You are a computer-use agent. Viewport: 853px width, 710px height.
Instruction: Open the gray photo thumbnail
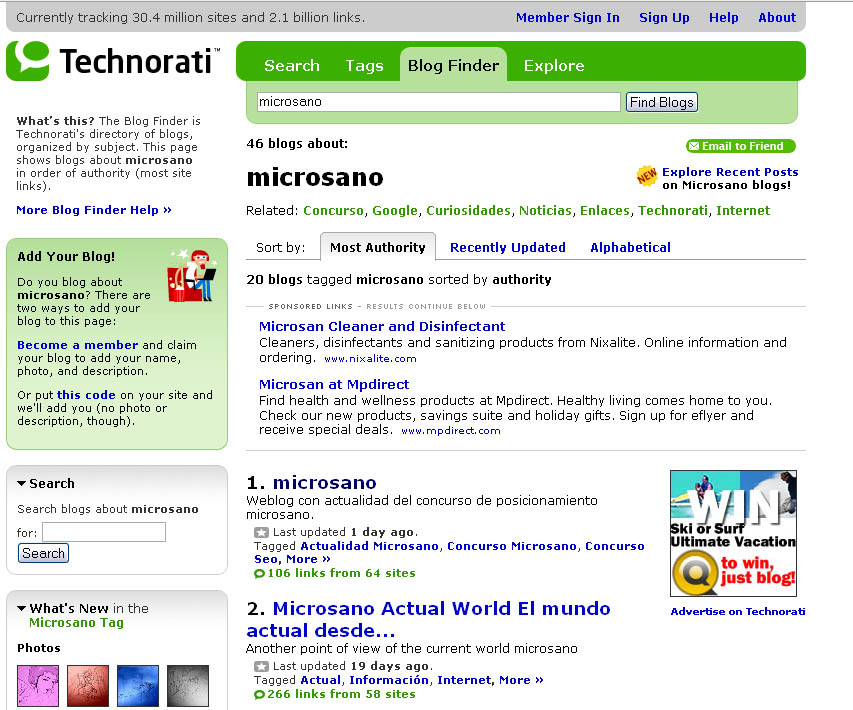(188, 686)
